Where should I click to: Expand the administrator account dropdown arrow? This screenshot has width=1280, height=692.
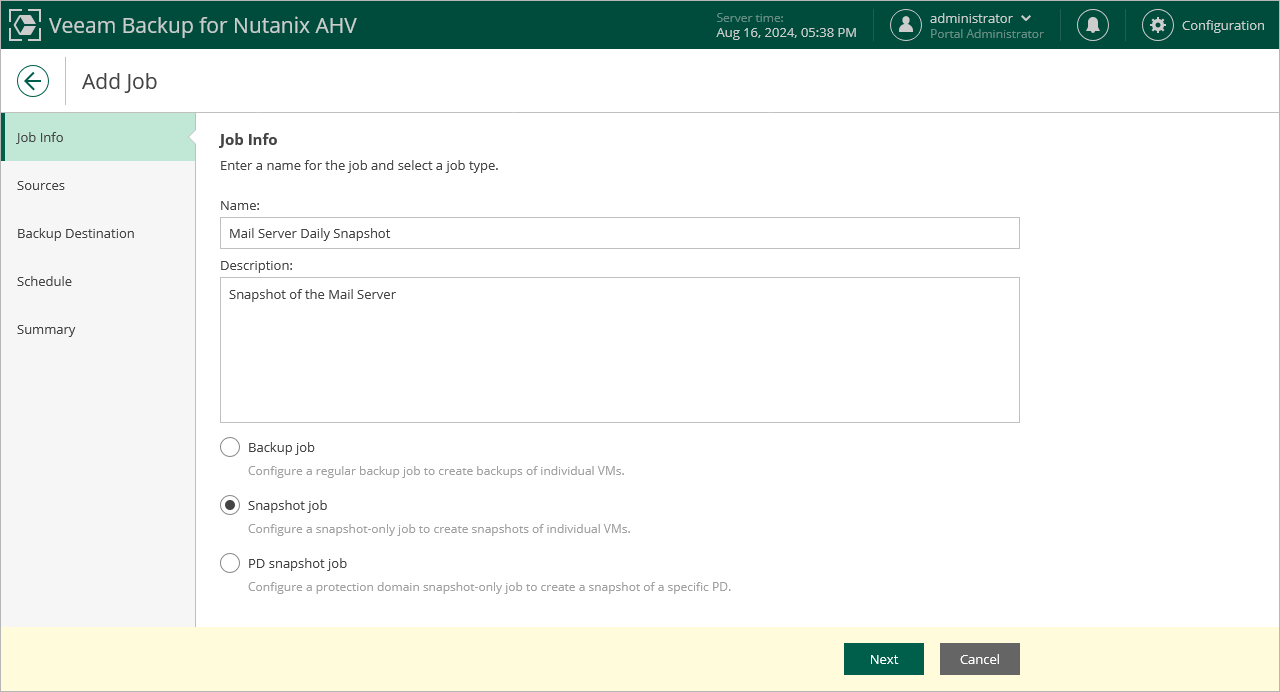1026,18
